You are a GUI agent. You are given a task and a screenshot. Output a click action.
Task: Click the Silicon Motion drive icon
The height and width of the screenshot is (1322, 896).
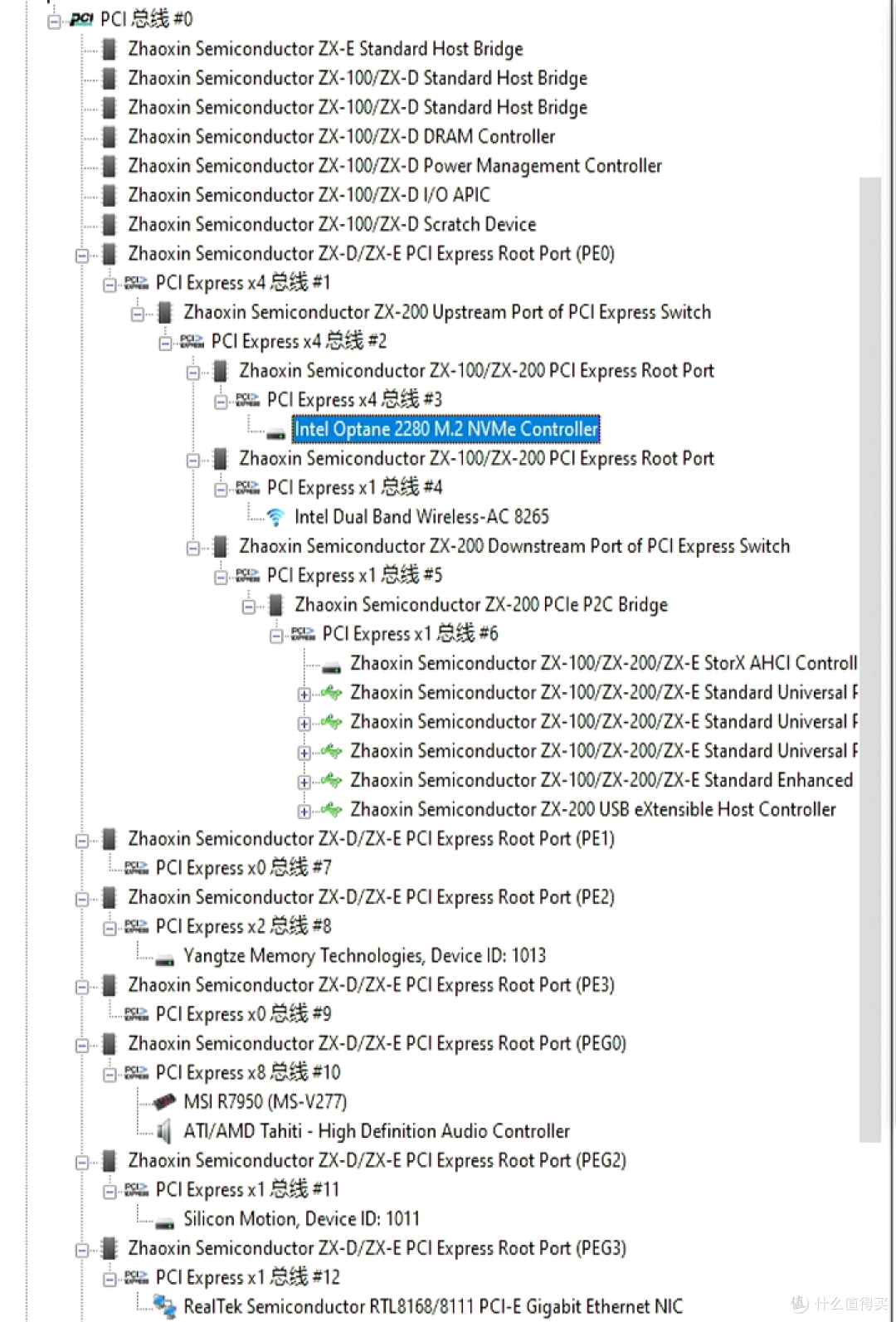[x=165, y=1223]
